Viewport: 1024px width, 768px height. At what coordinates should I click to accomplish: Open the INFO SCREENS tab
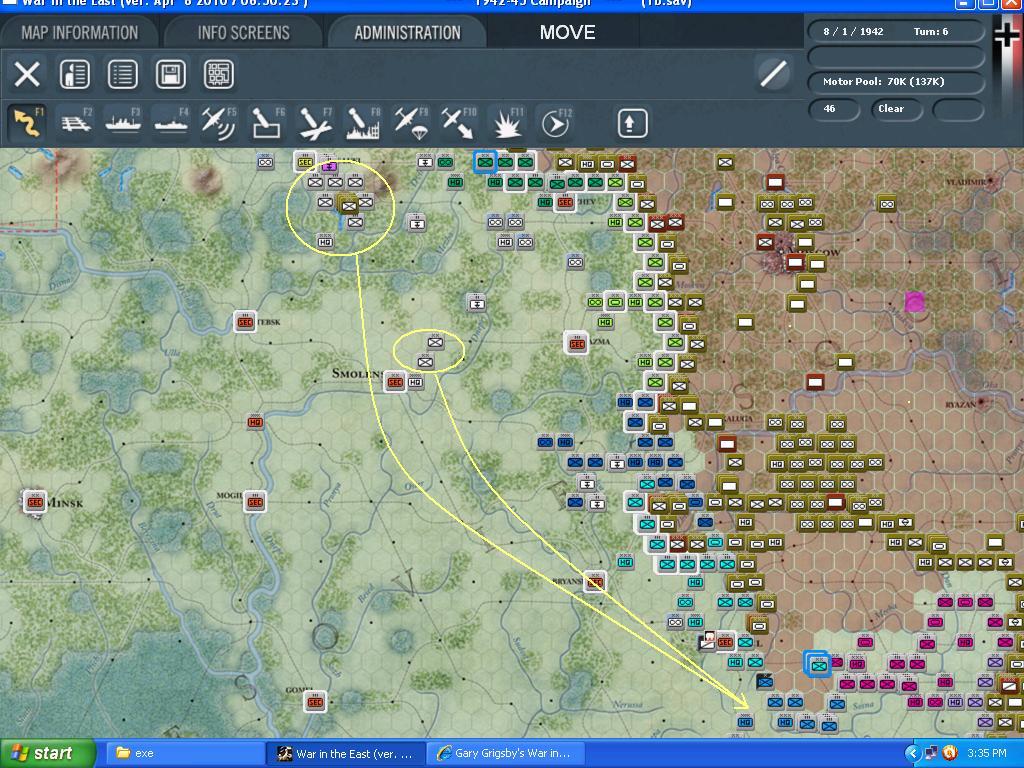point(244,33)
